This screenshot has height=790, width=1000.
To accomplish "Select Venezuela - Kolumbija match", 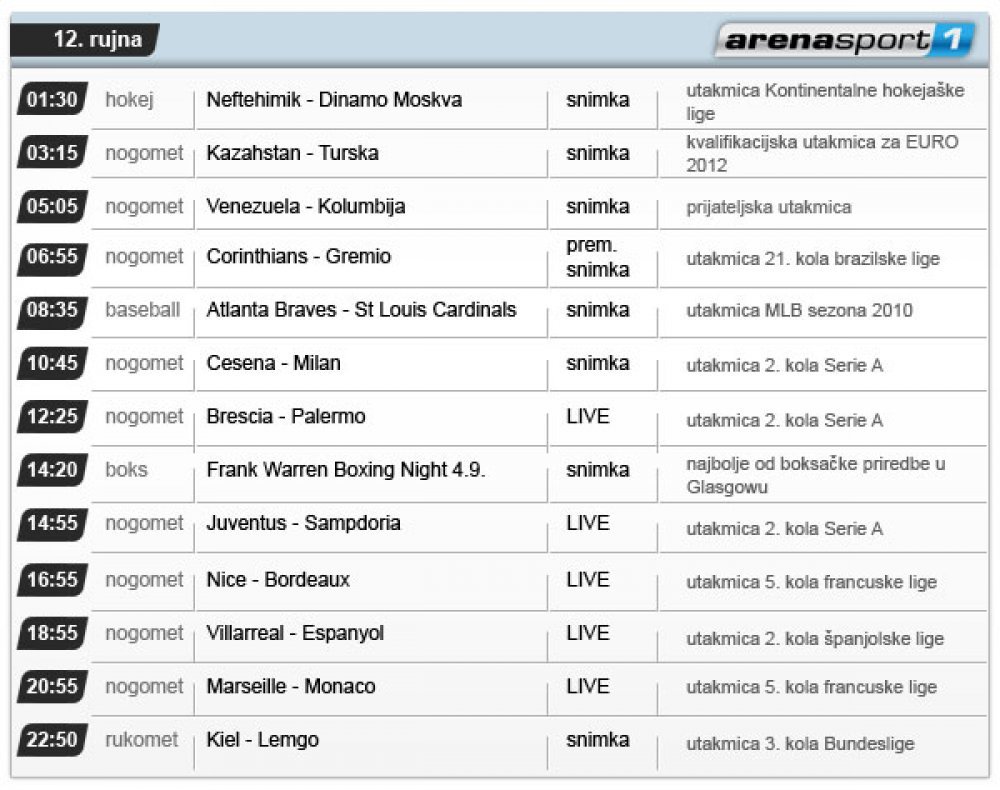I will coord(306,207).
